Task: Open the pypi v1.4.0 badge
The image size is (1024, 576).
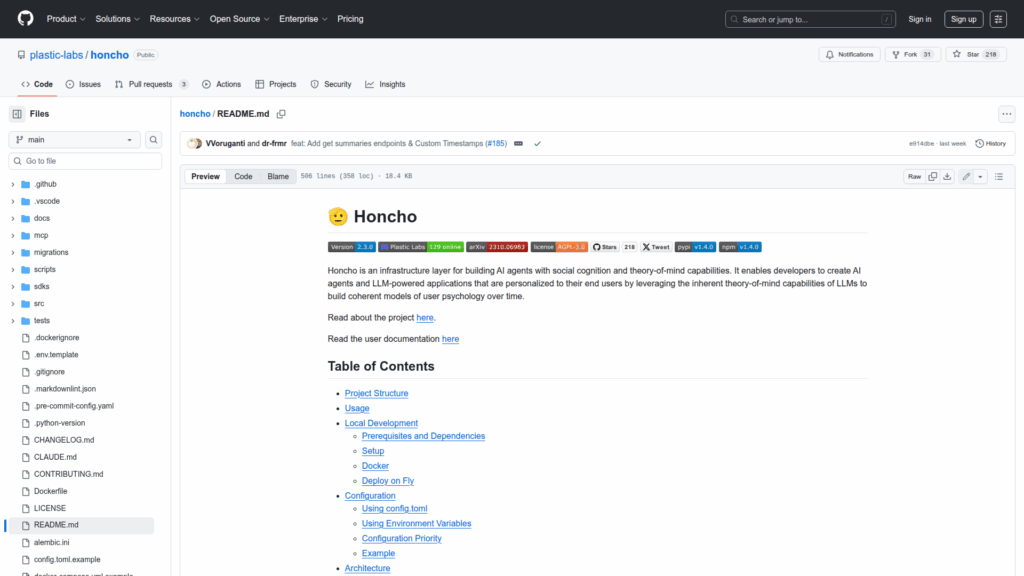Action: (695, 247)
